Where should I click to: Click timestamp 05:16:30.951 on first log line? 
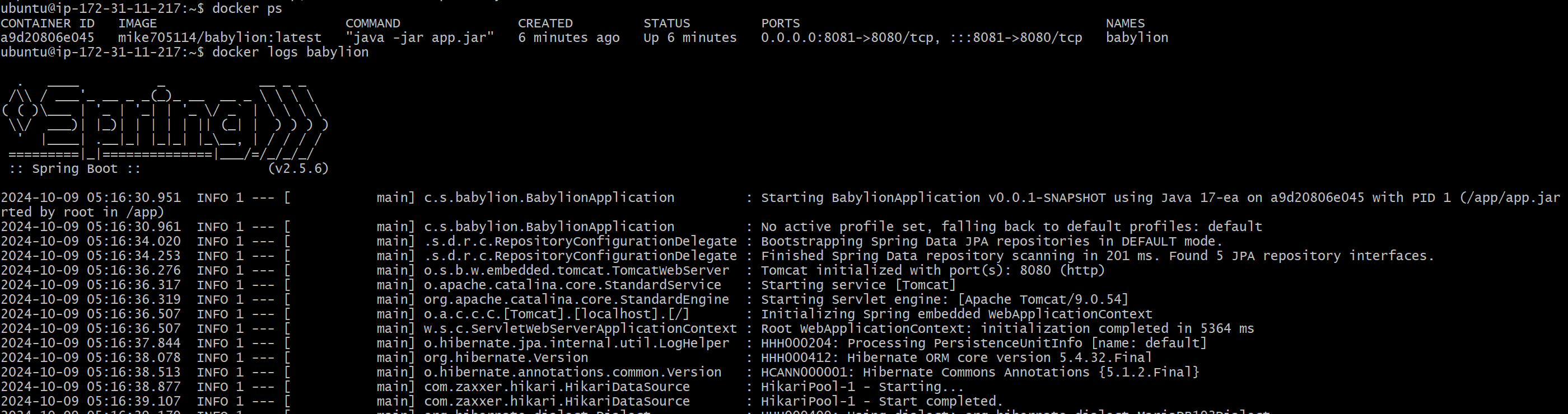pyautogui.click(x=133, y=197)
